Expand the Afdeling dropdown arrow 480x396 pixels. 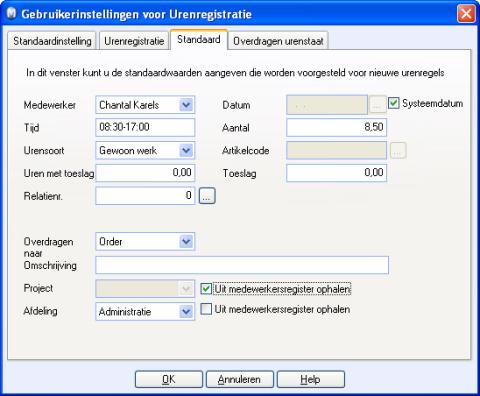coord(186,312)
